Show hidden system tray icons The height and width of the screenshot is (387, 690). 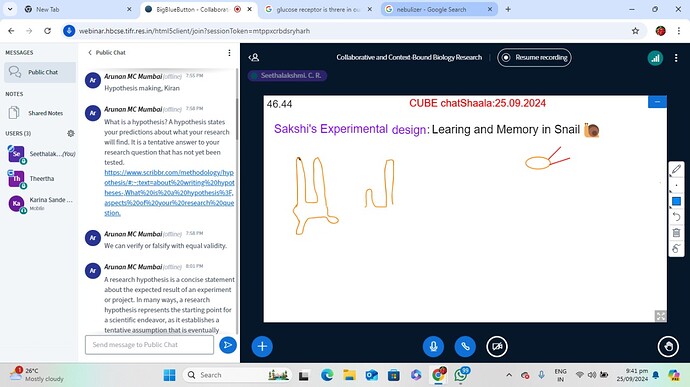click(509, 375)
